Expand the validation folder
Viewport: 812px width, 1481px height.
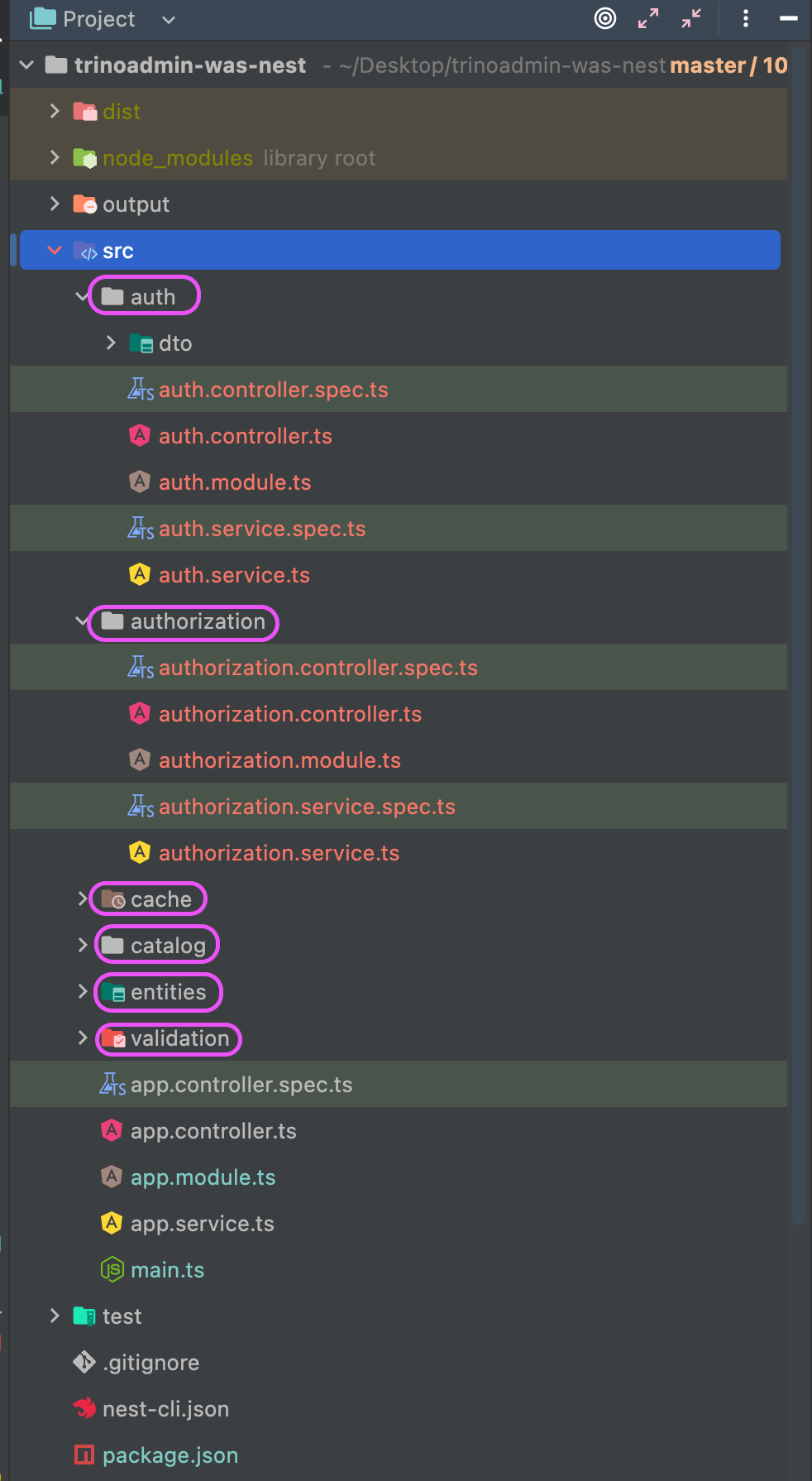(x=82, y=1038)
